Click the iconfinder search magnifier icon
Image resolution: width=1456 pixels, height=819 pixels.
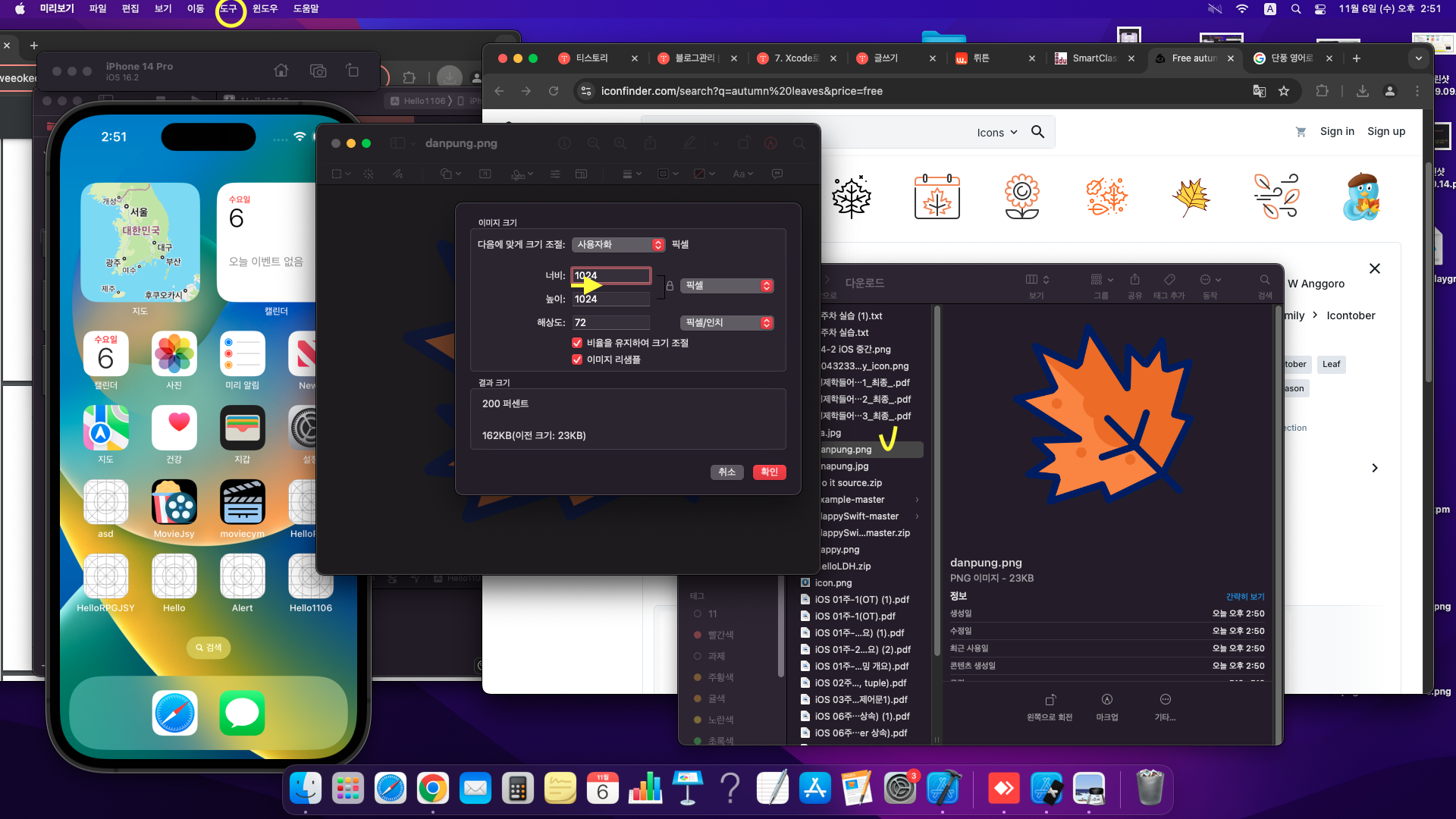[1037, 132]
